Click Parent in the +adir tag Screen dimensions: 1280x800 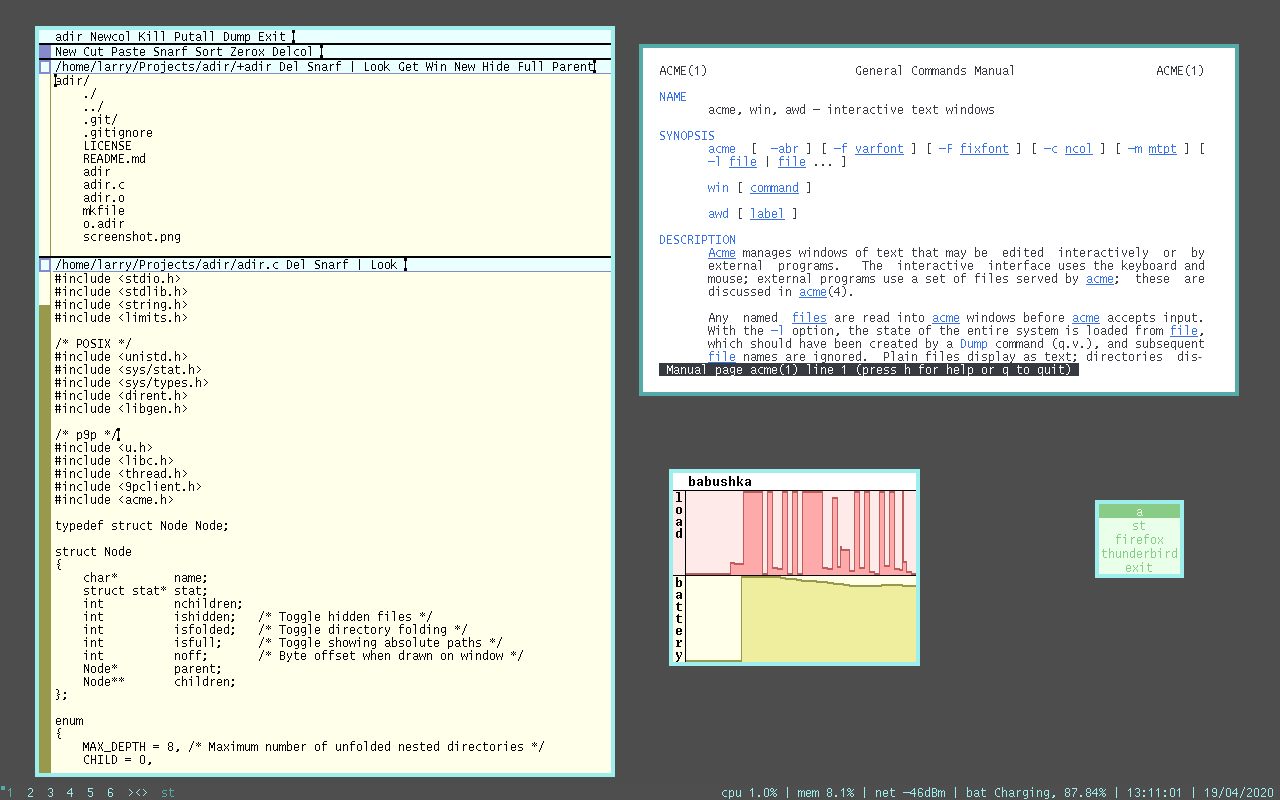click(x=572, y=67)
